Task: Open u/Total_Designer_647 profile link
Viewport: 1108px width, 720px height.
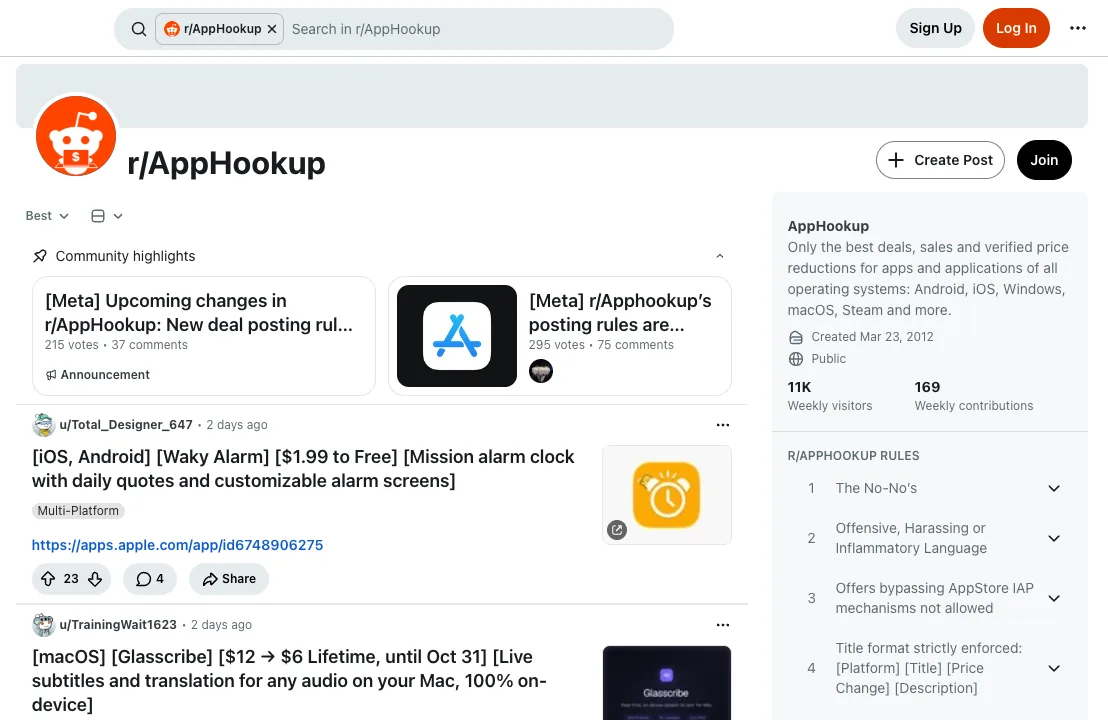Action: point(126,425)
